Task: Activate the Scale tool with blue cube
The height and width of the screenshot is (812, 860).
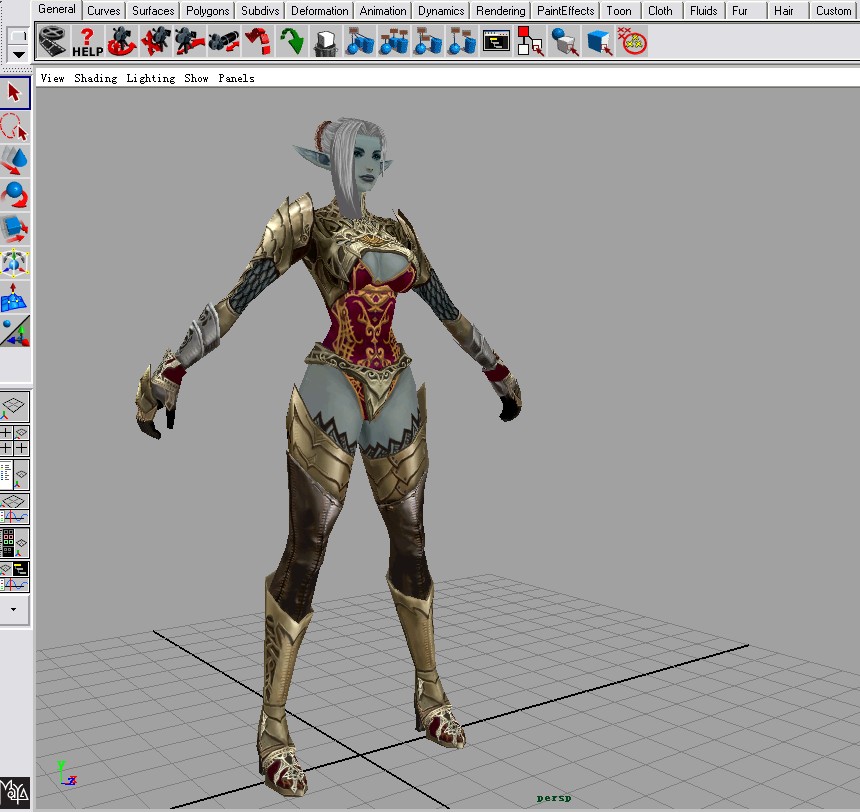Action: 15,229
